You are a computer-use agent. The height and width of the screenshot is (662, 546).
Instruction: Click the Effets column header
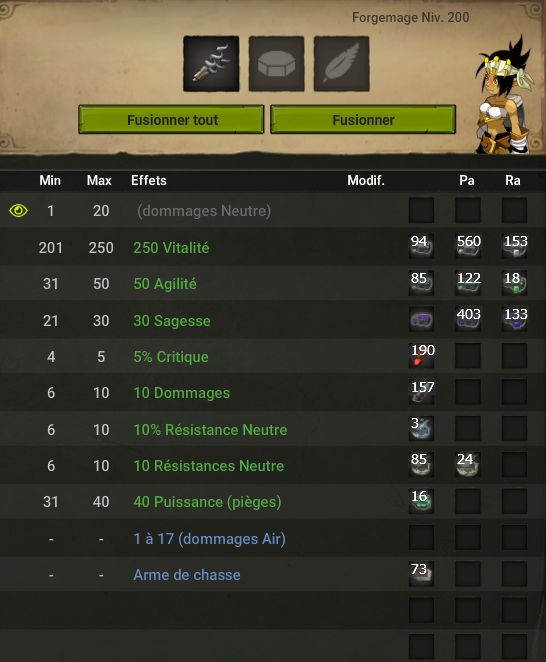(149, 181)
